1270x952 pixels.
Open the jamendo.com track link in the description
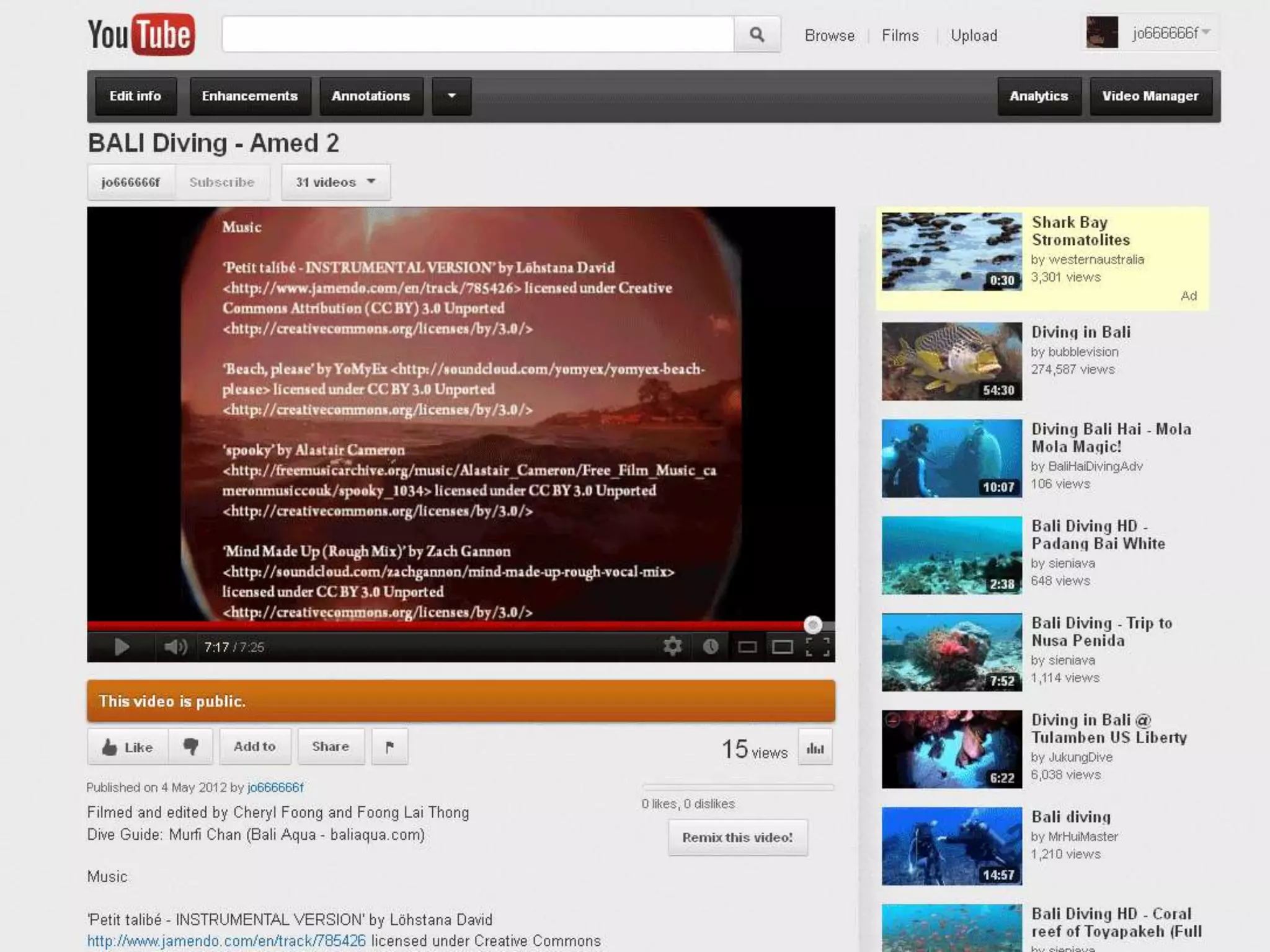click(226, 941)
